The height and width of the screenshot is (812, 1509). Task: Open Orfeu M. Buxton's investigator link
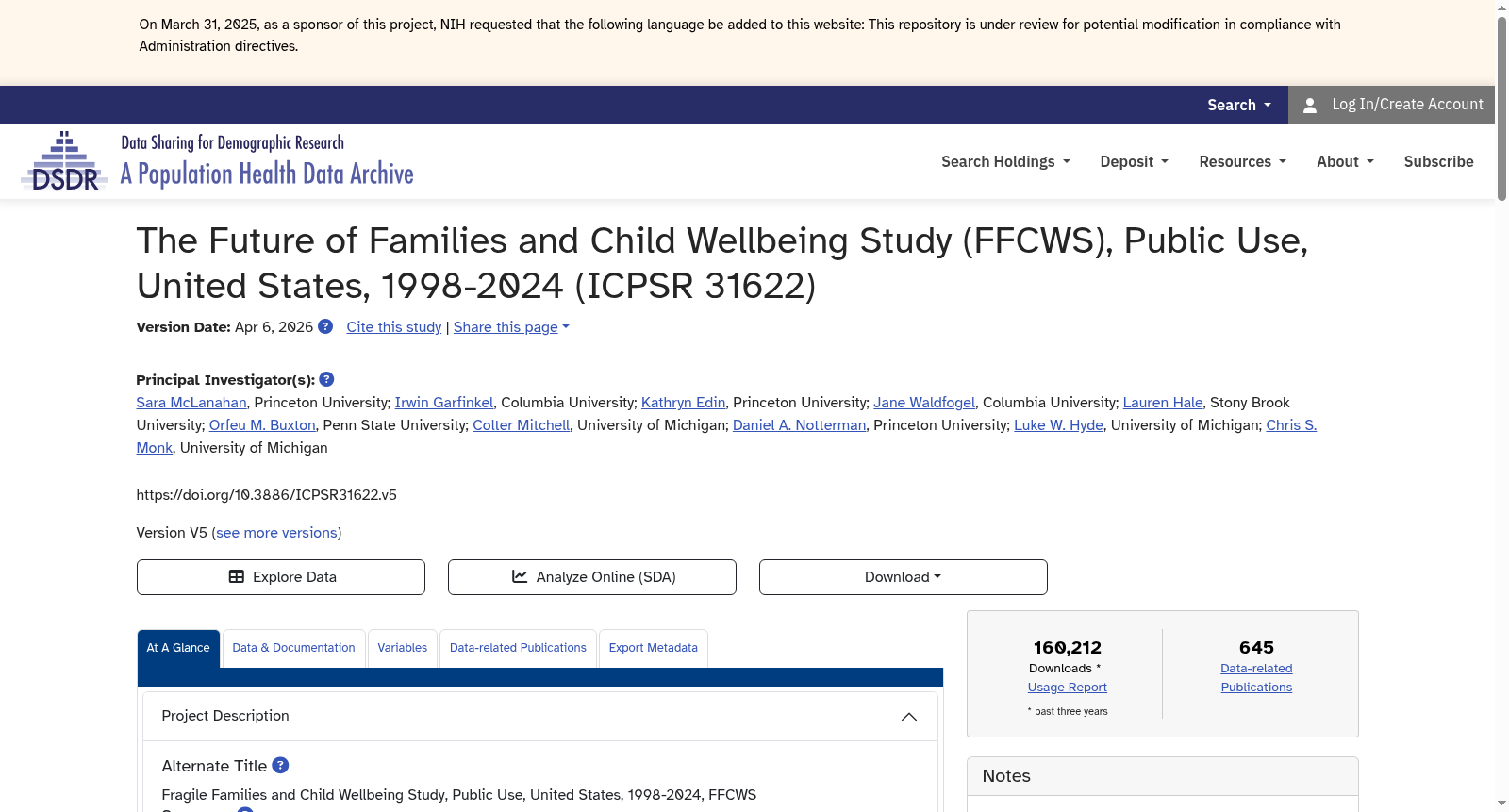tap(262, 424)
